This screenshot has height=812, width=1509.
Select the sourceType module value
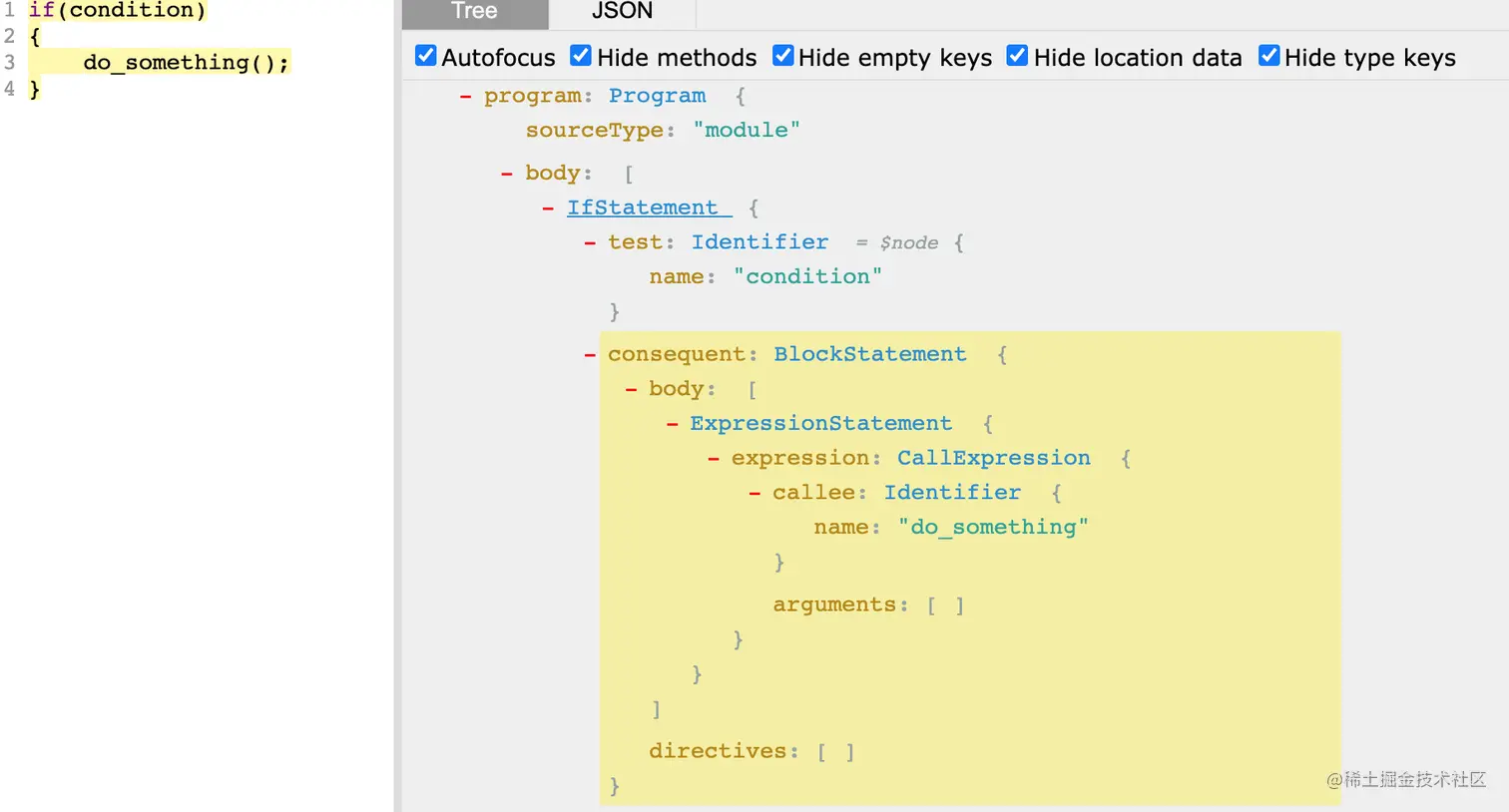coord(746,130)
